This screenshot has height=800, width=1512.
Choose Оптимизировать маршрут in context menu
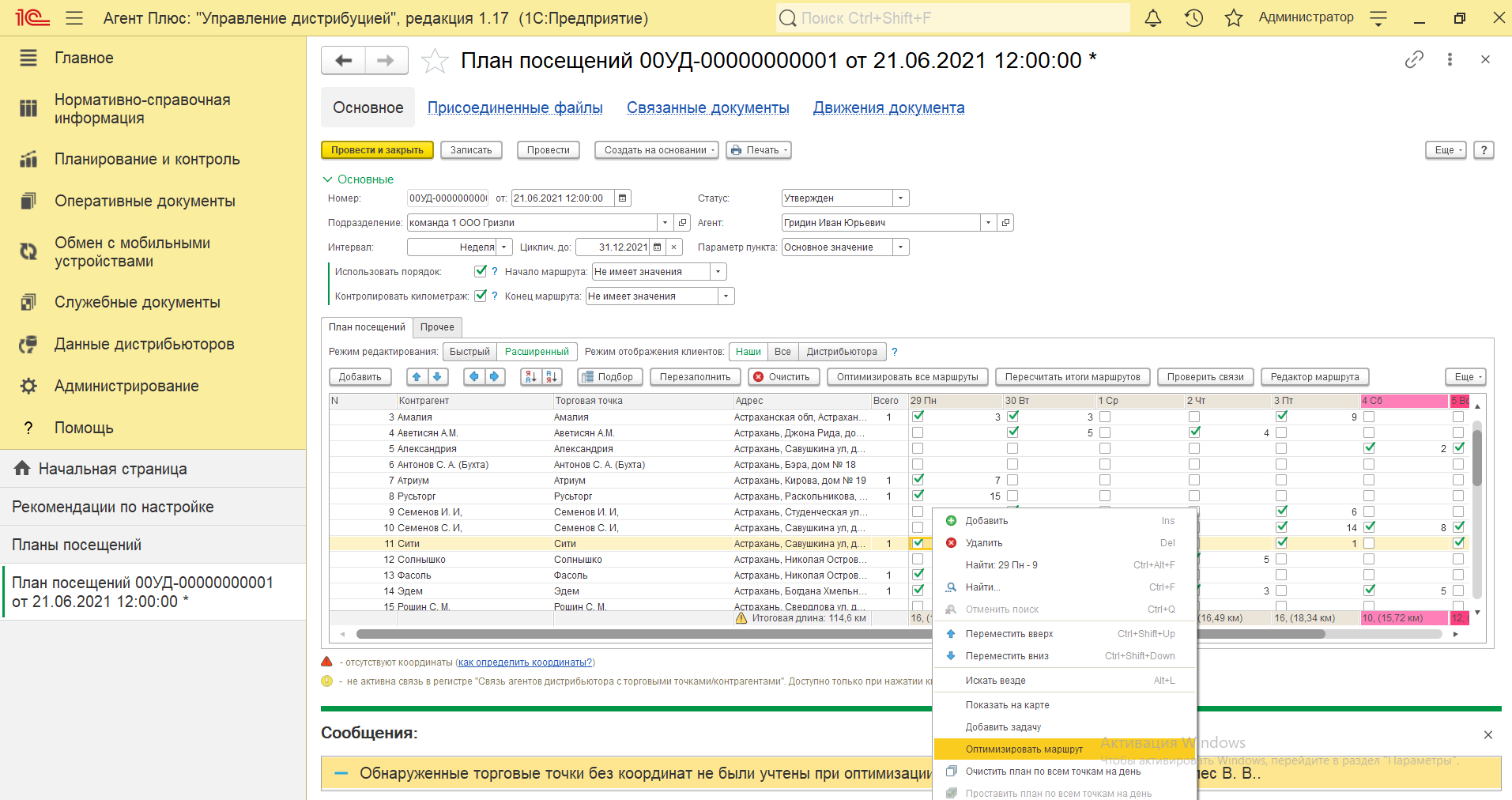[1065, 749]
